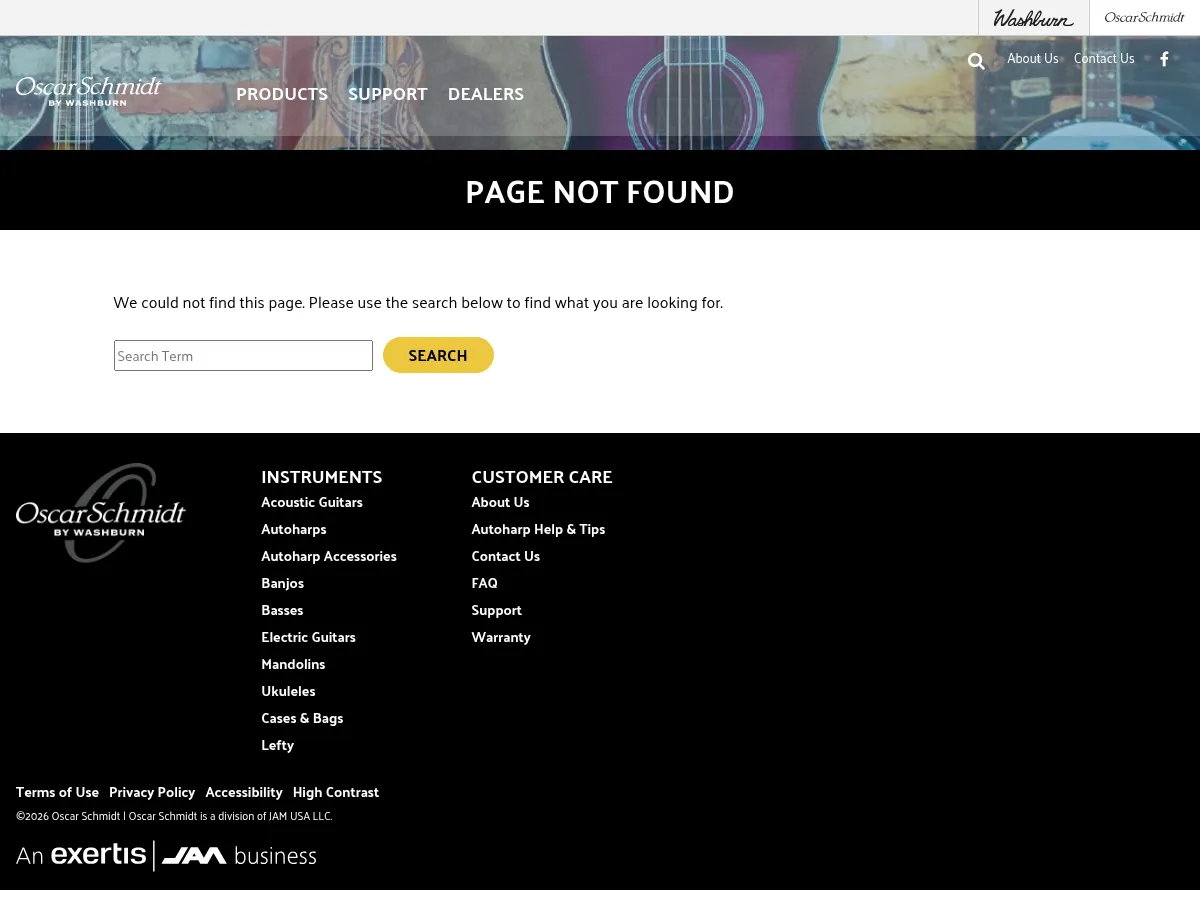Go to Contact Us in the header
This screenshot has width=1200, height=900.
point(1104,58)
